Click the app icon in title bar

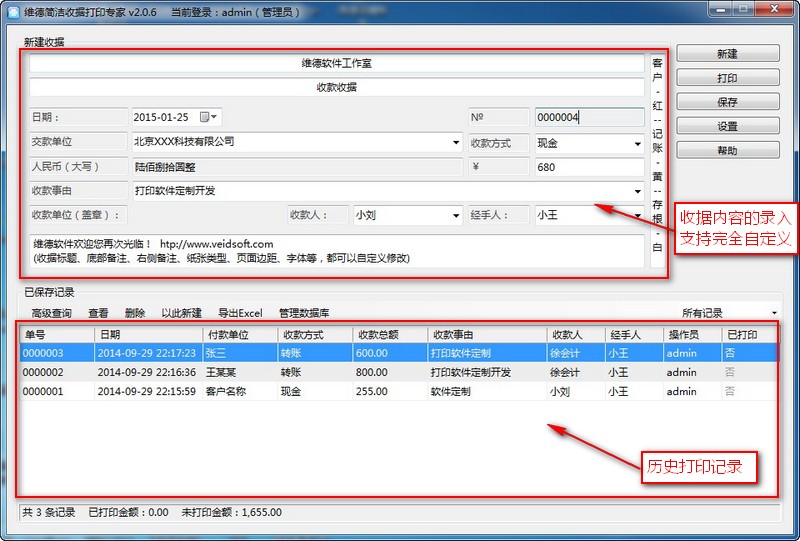coord(14,11)
